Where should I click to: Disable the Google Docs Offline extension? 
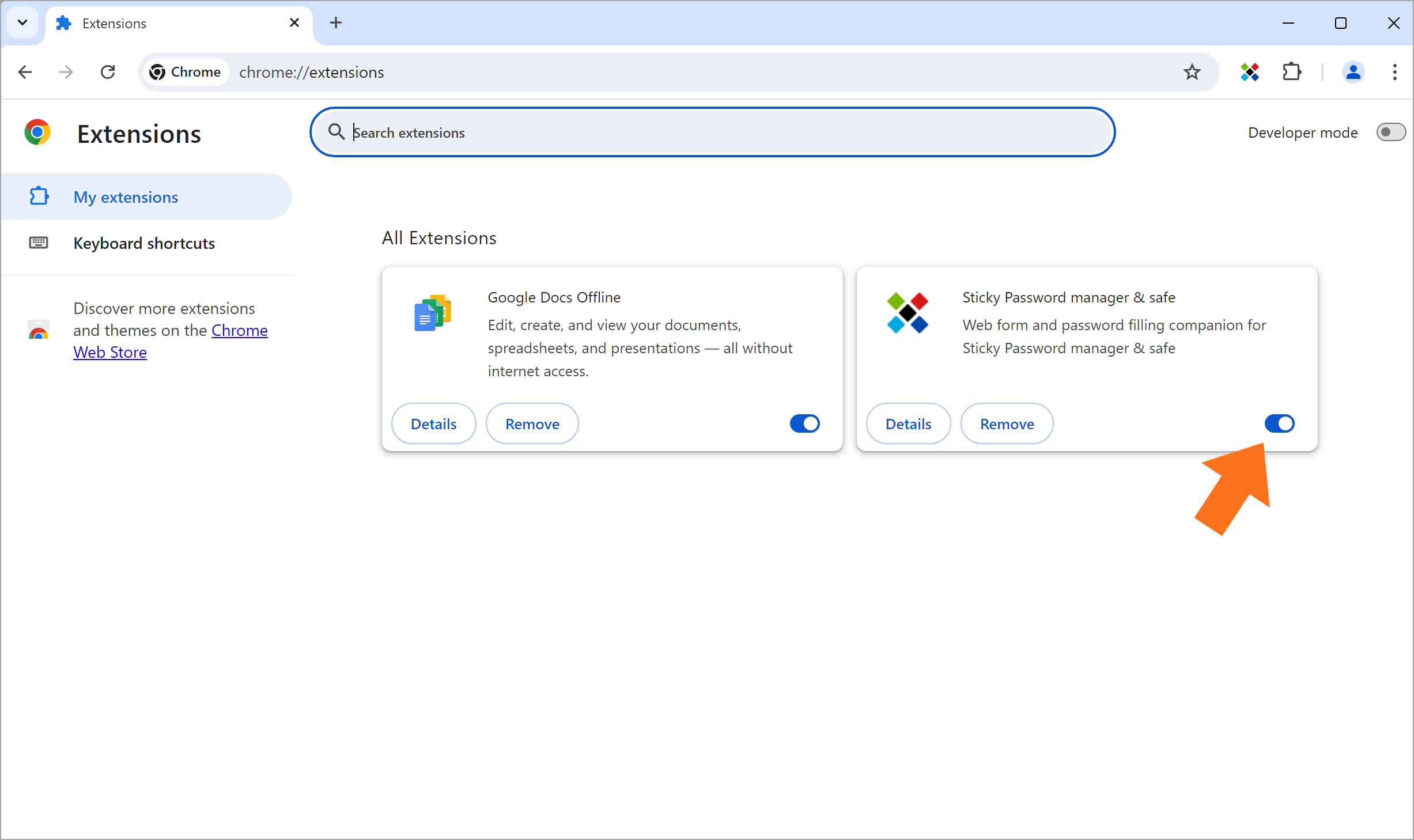coord(804,423)
